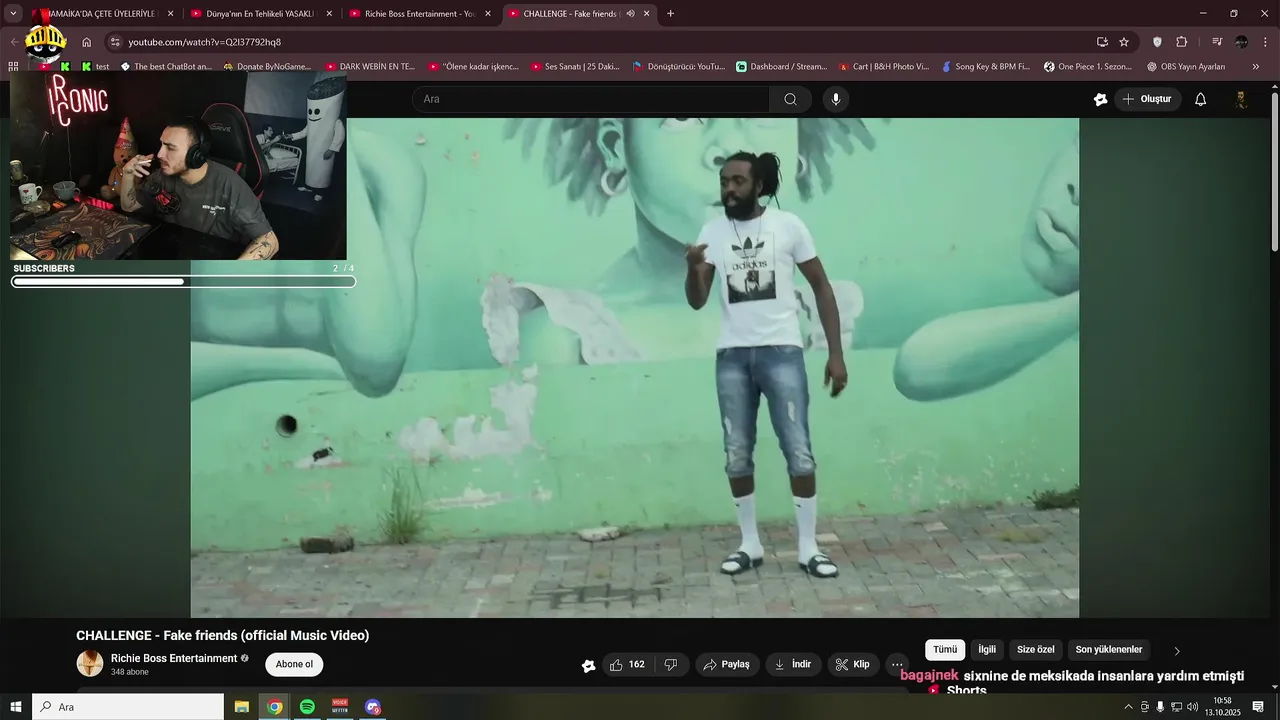Click the video player showing the dancer
This screenshot has height=720, width=1280.
(635, 368)
